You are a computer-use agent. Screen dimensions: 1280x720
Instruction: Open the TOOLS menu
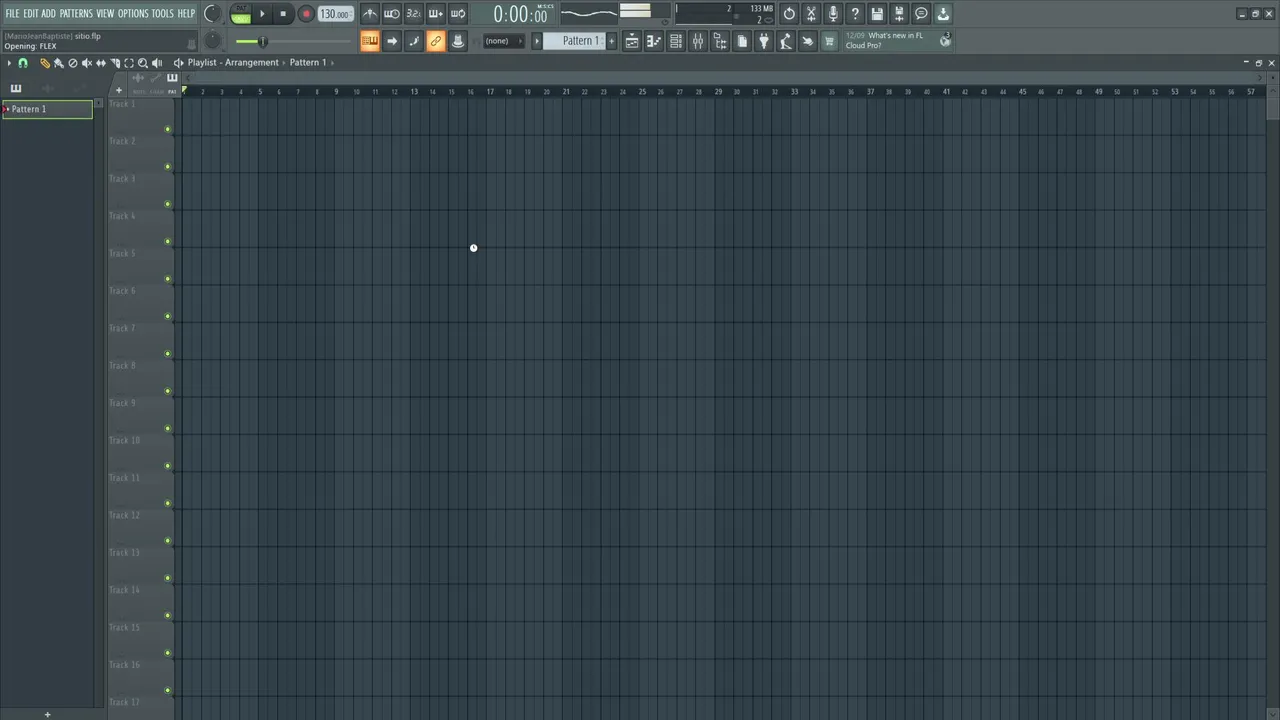162,14
